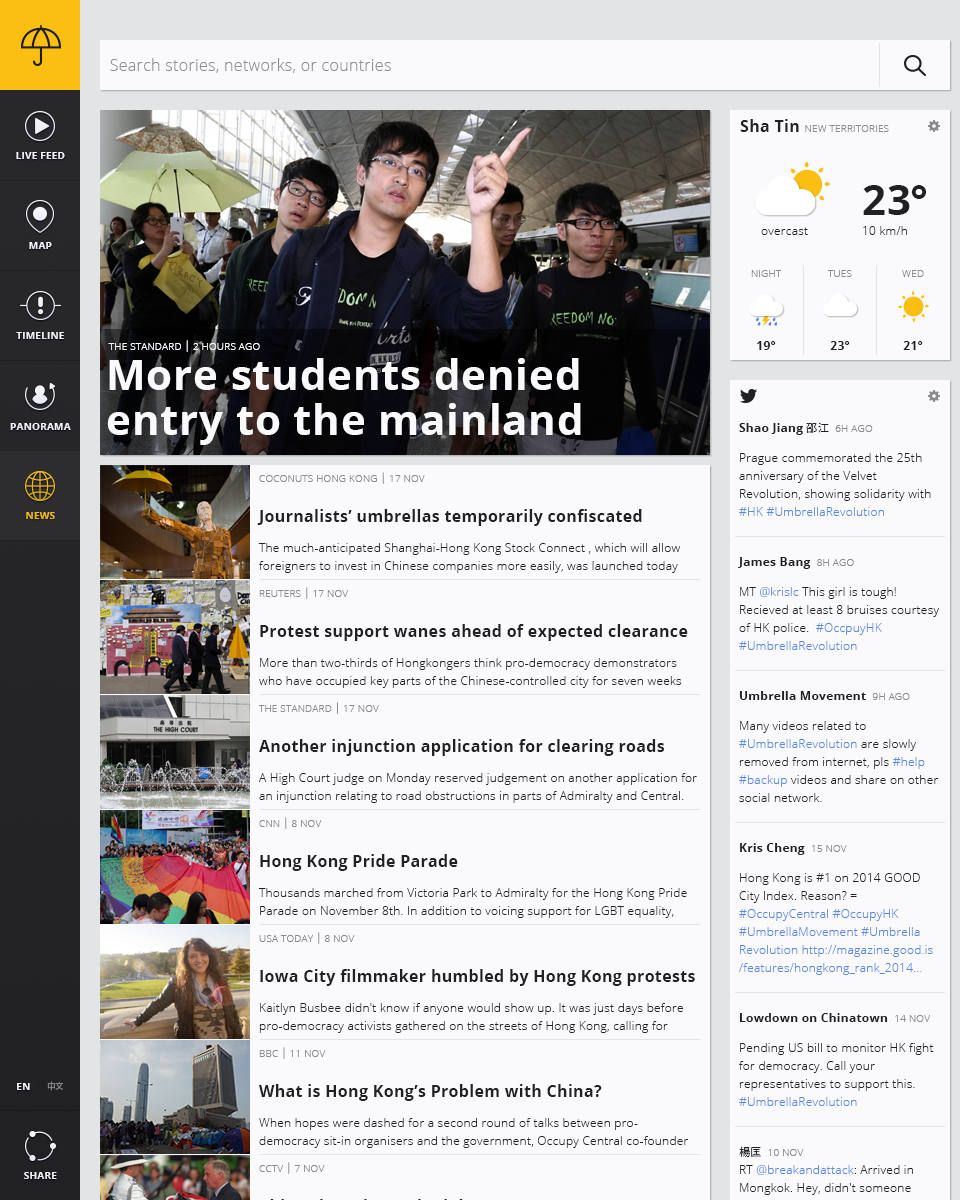The image size is (960, 1200).
Task: Click the James Bang tweet author name
Action: [775, 562]
